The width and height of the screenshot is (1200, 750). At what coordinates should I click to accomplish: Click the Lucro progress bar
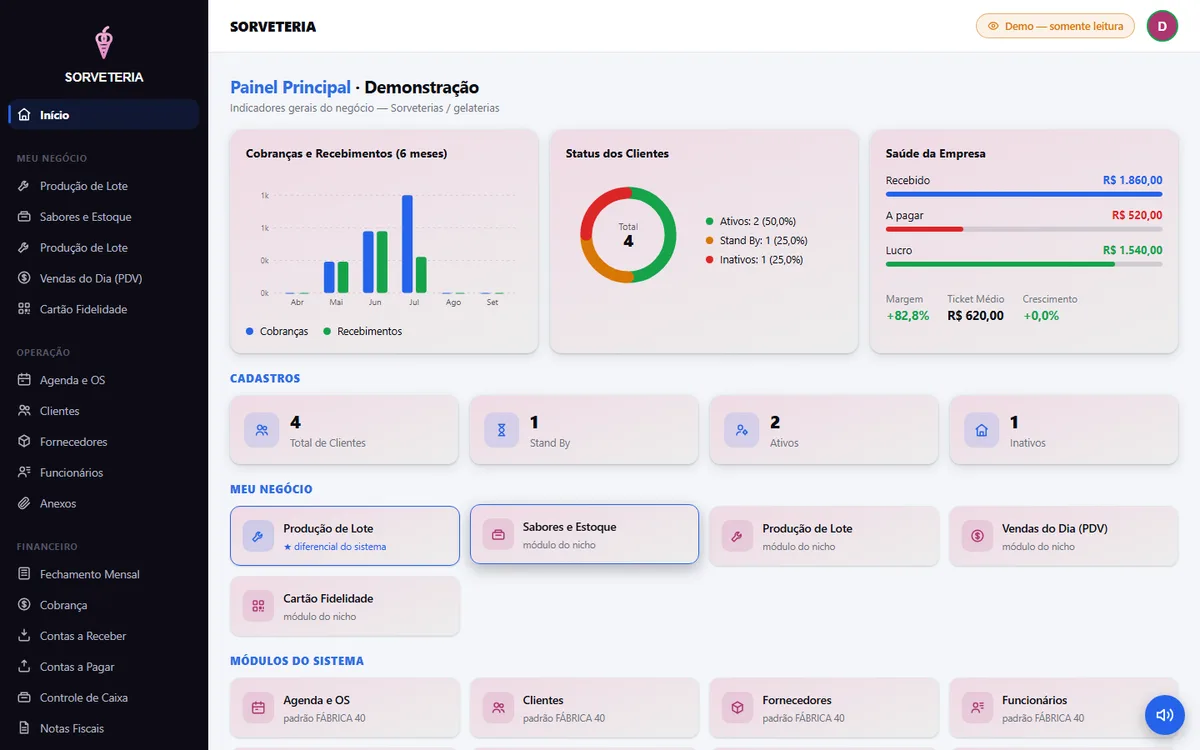(x=1024, y=264)
